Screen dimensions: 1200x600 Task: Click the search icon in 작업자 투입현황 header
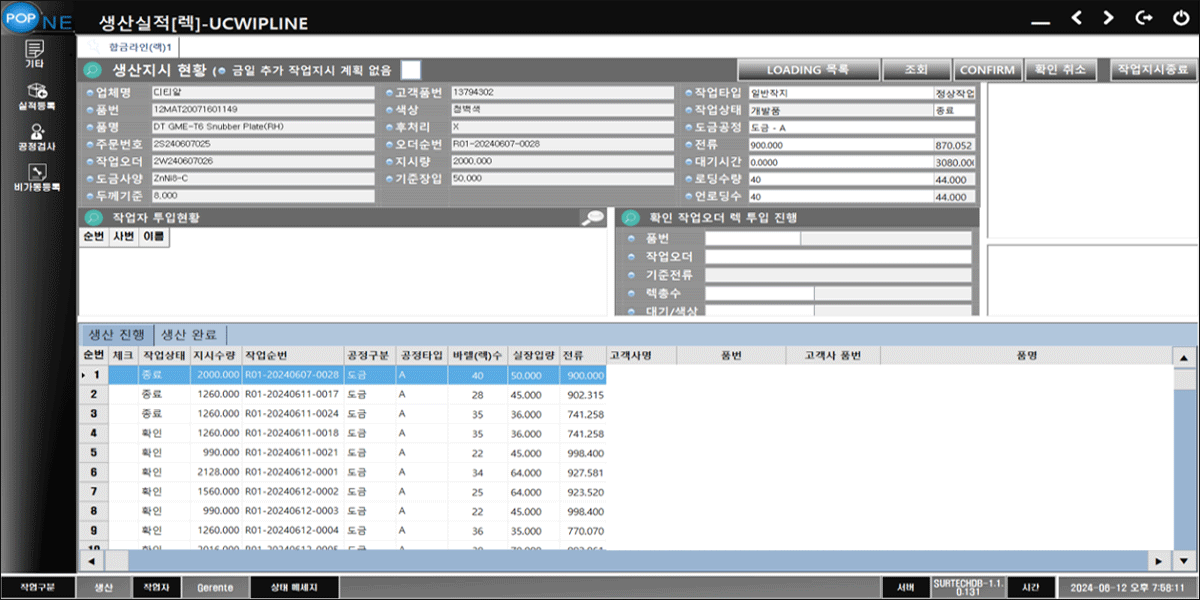[x=592, y=217]
